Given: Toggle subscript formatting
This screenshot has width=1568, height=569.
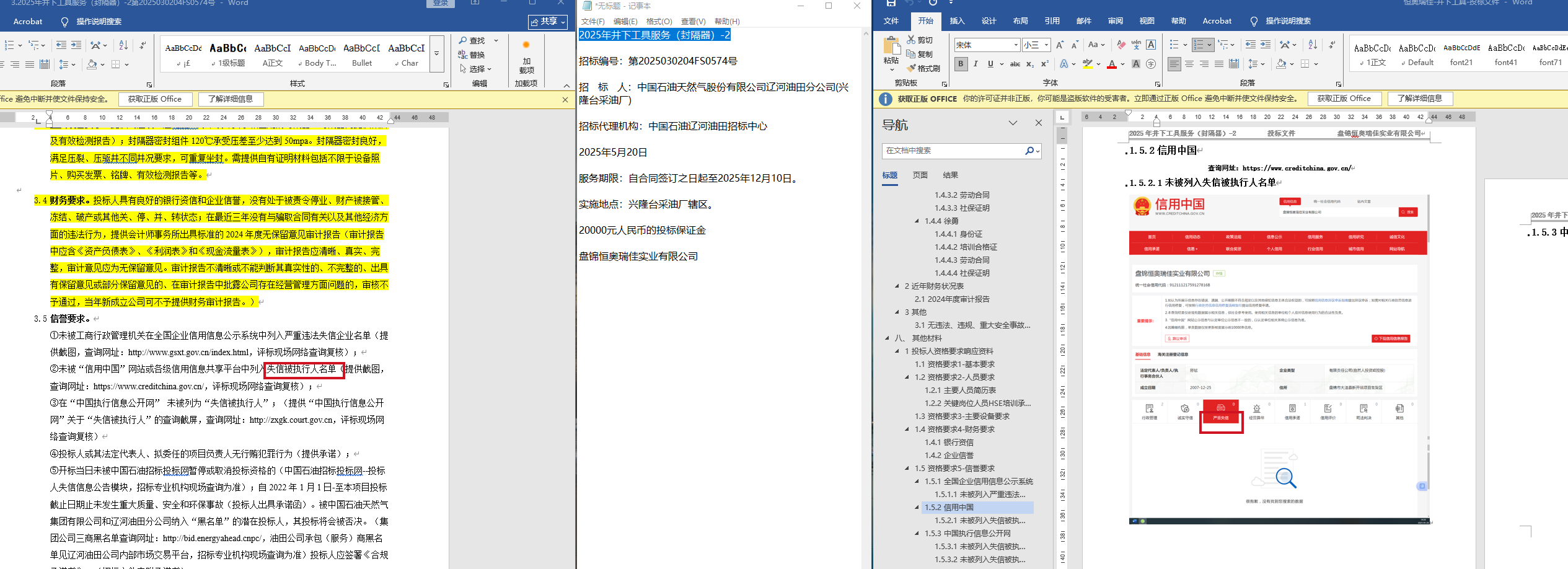Looking at the screenshot, I should pyautogui.click(x=1030, y=64).
